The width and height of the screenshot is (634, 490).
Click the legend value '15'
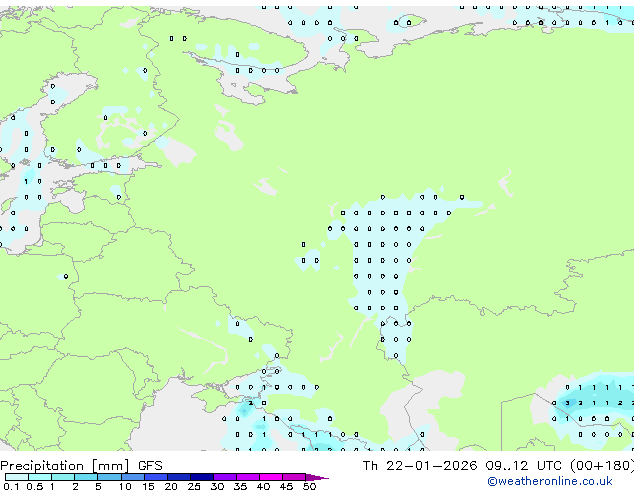click(148, 486)
